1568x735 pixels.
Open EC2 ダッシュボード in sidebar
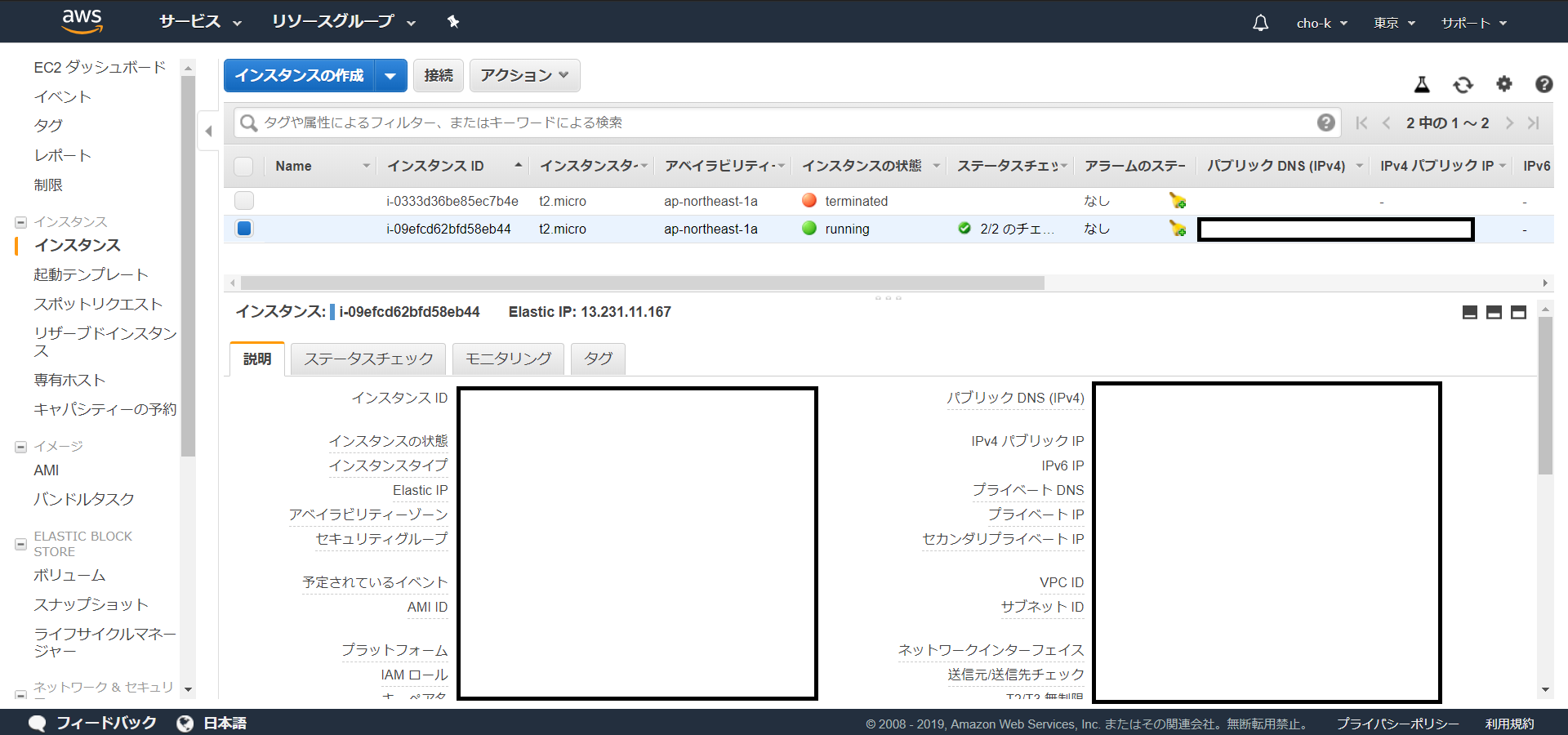(x=100, y=67)
